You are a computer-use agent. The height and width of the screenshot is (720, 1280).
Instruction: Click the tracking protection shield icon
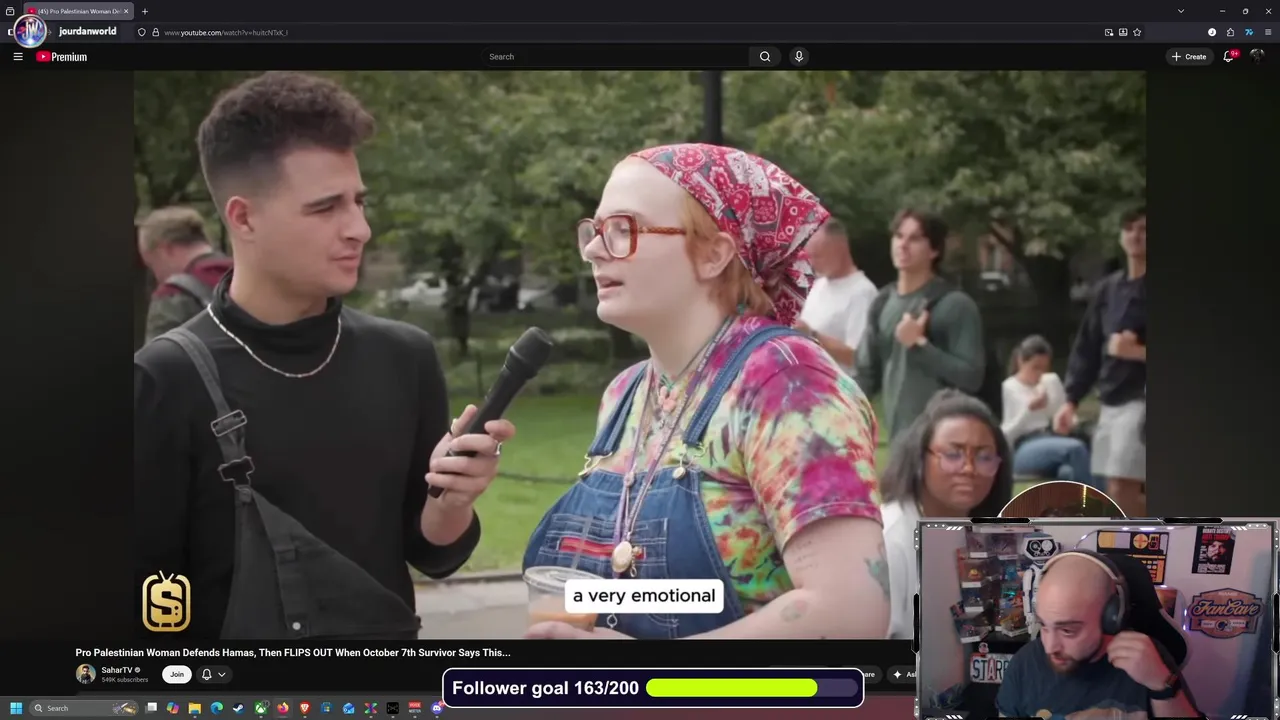coord(142,32)
